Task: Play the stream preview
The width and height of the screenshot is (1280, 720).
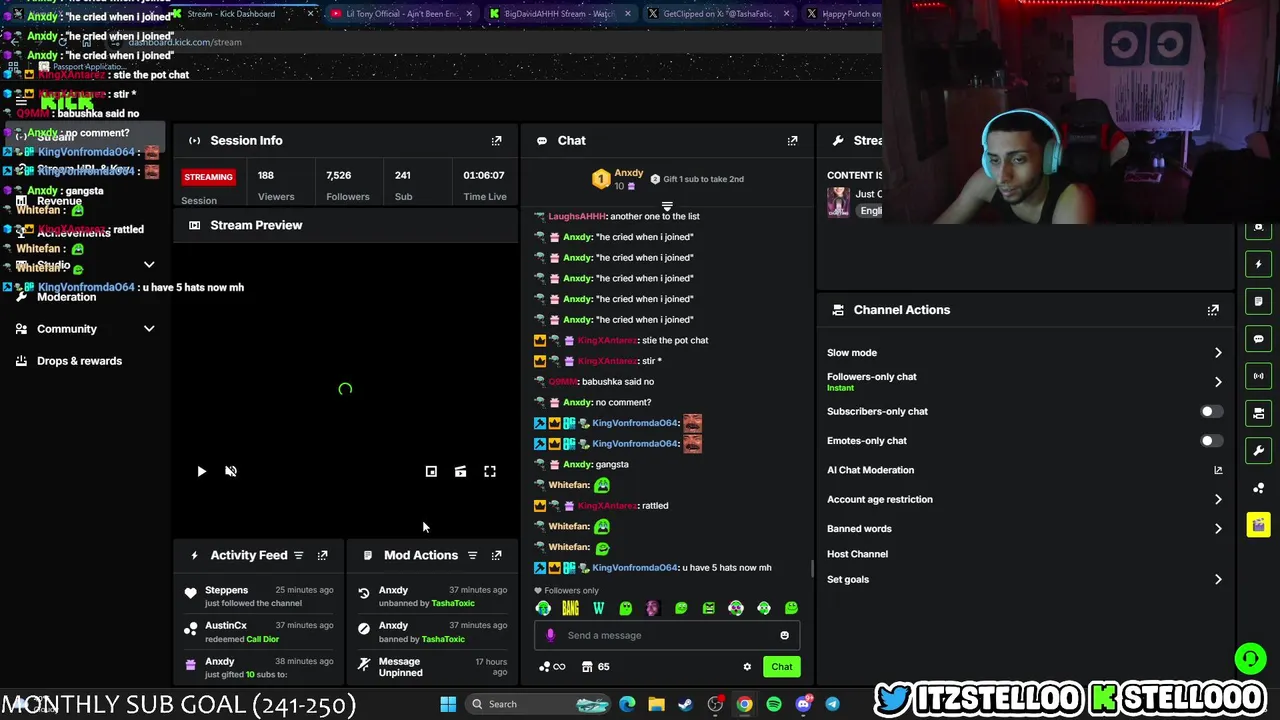Action: coord(201,471)
